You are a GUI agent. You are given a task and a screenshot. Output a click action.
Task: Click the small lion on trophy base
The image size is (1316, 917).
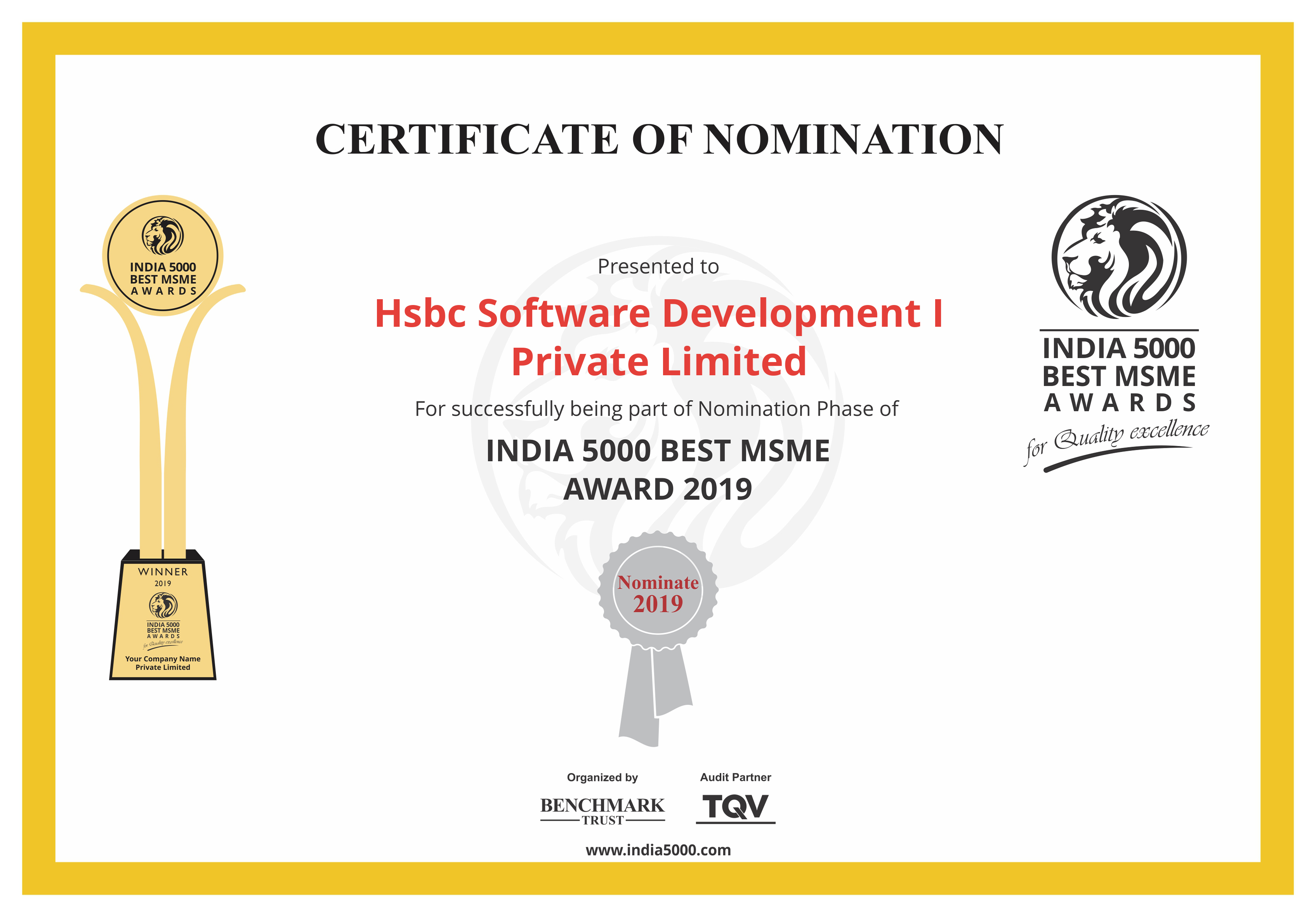tap(163, 605)
